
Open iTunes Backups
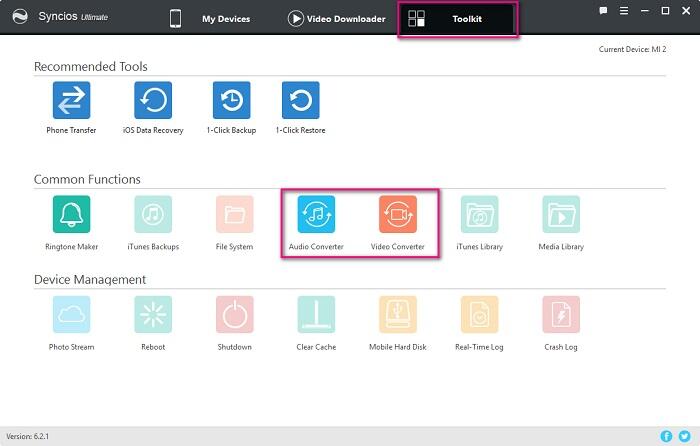click(153, 214)
